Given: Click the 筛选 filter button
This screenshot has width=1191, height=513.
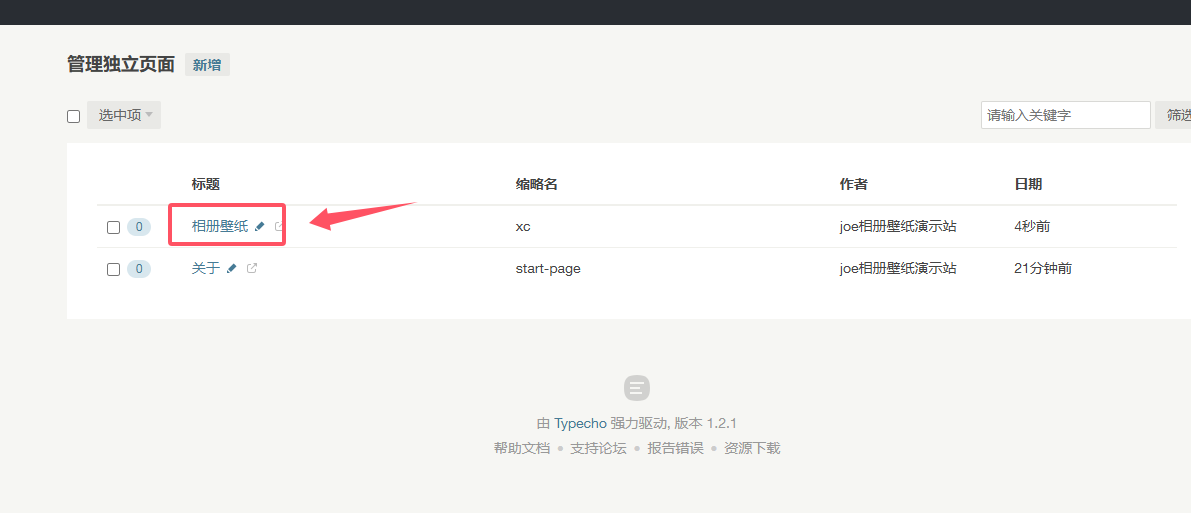Looking at the screenshot, I should pos(1173,115).
